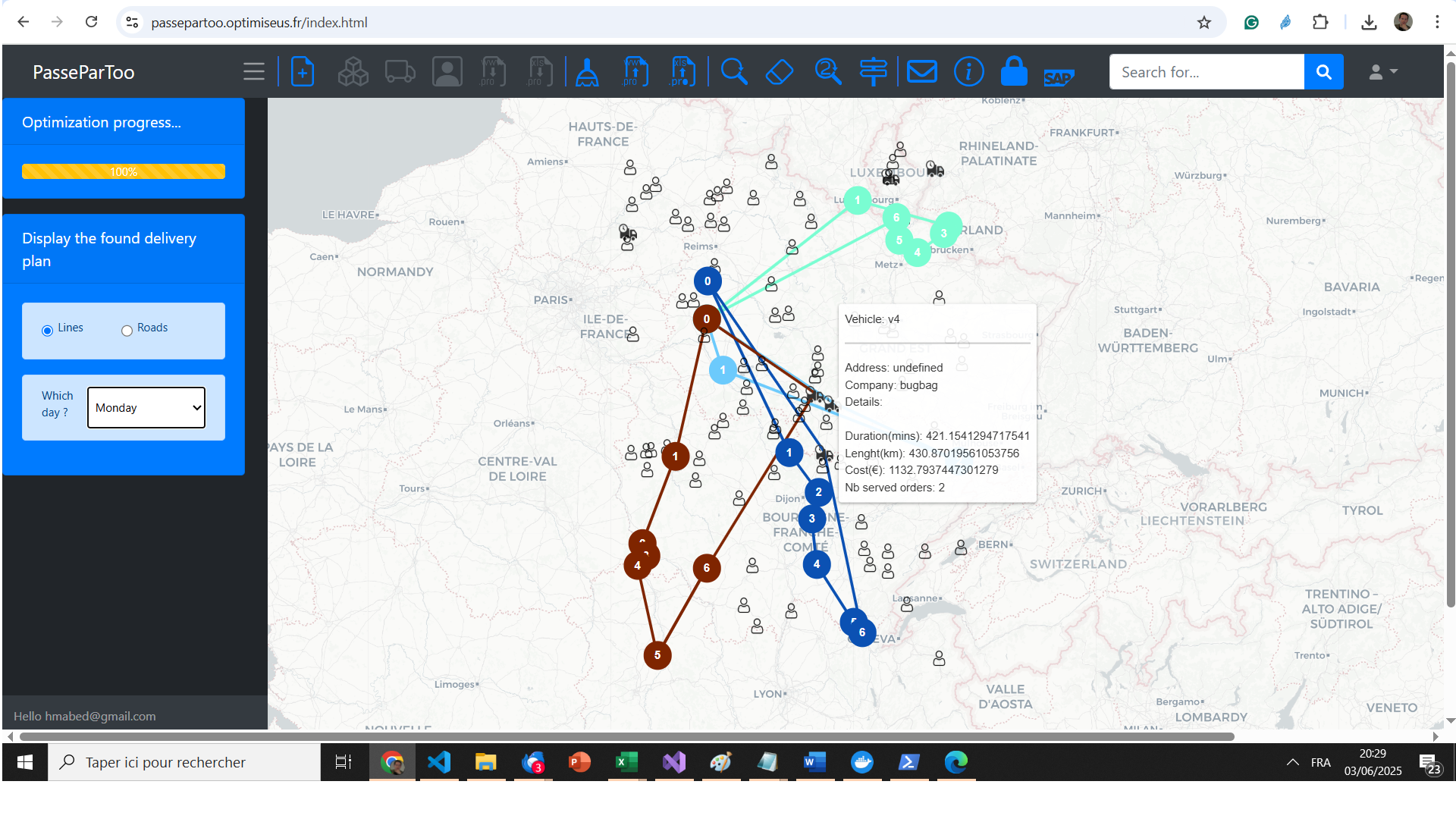Viewport: 1456px width, 819px height.
Task: Open the envelope mail icon
Action: pyautogui.click(x=922, y=72)
